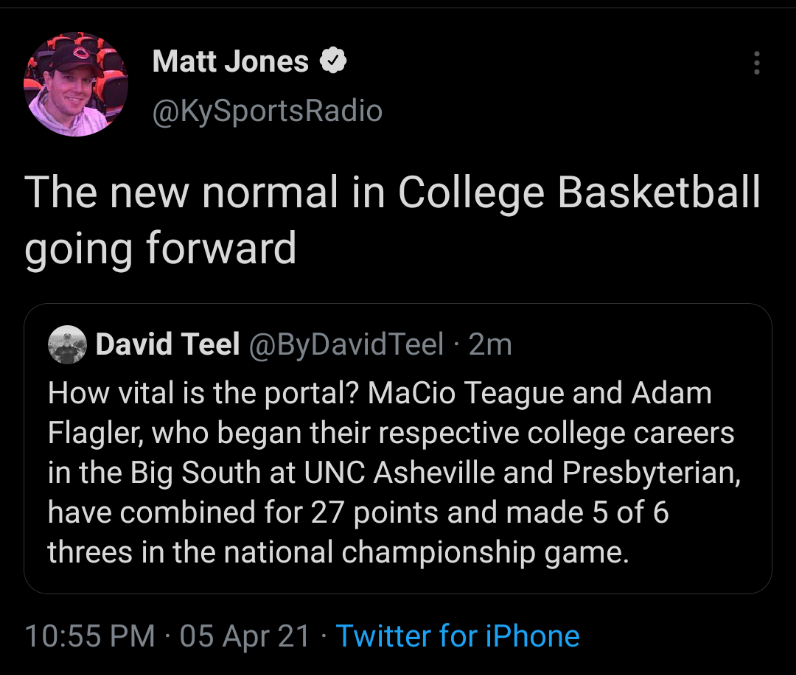Click Matt Jones's profile avatar
This screenshot has width=796, height=675.
click(x=75, y=84)
